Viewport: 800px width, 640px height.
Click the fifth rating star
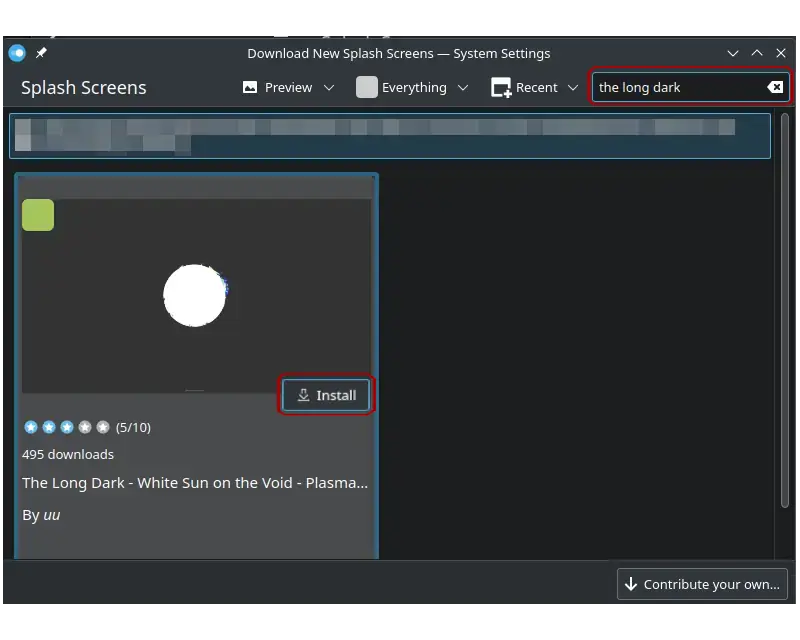click(x=103, y=427)
